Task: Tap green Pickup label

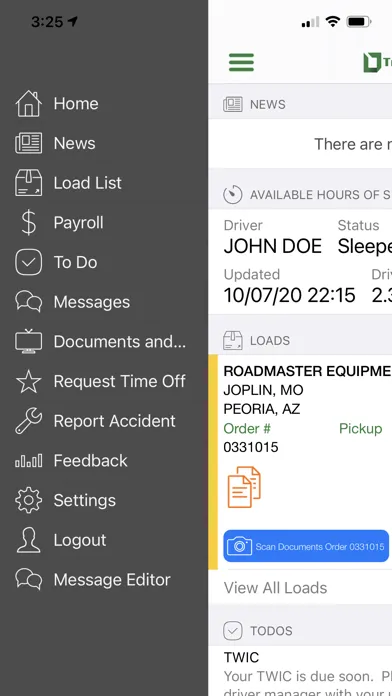Action: pos(360,428)
